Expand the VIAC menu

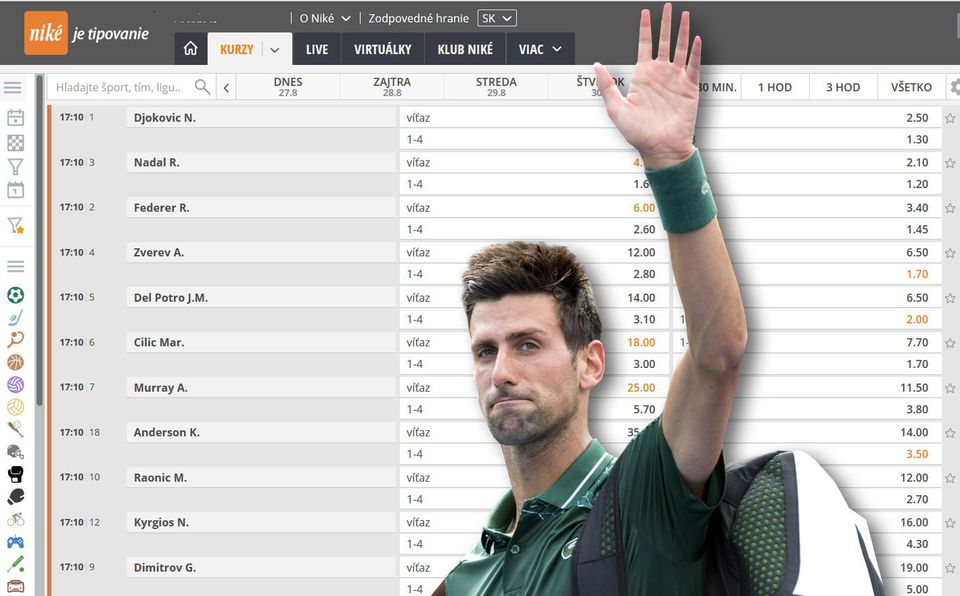pos(540,49)
